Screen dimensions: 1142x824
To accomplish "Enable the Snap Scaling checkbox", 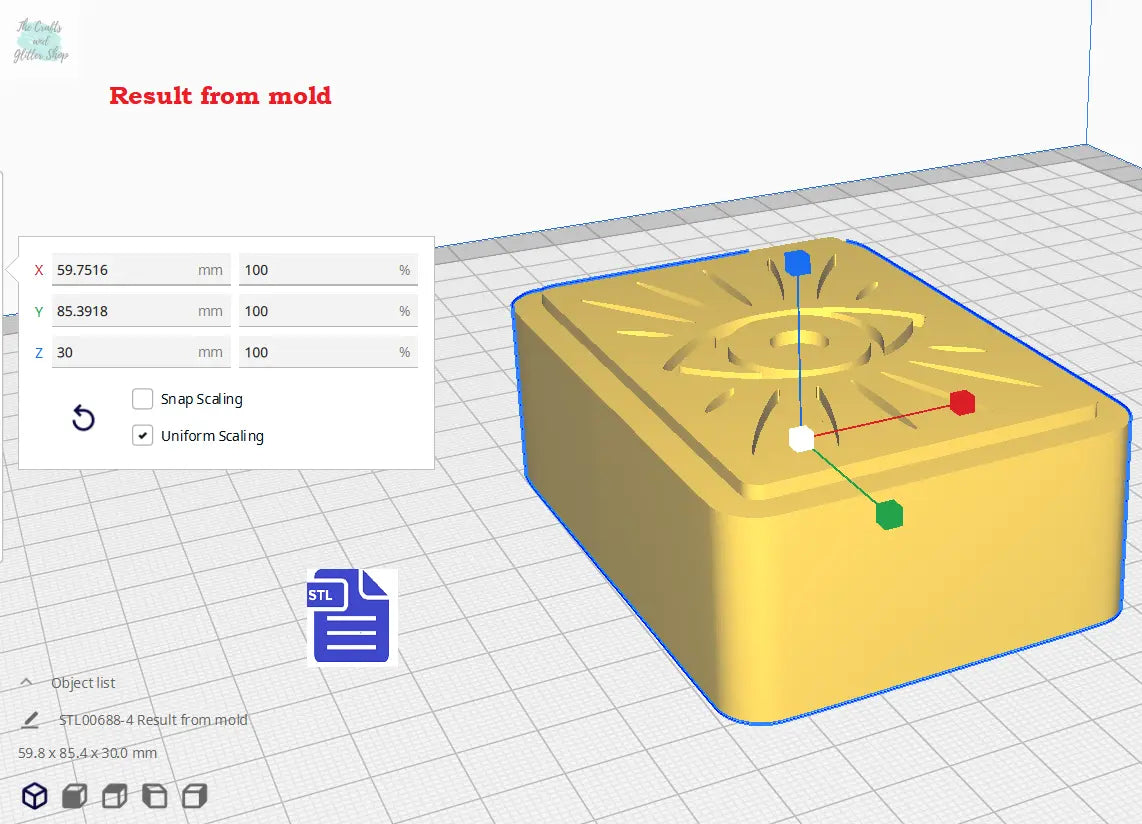I will click(143, 399).
